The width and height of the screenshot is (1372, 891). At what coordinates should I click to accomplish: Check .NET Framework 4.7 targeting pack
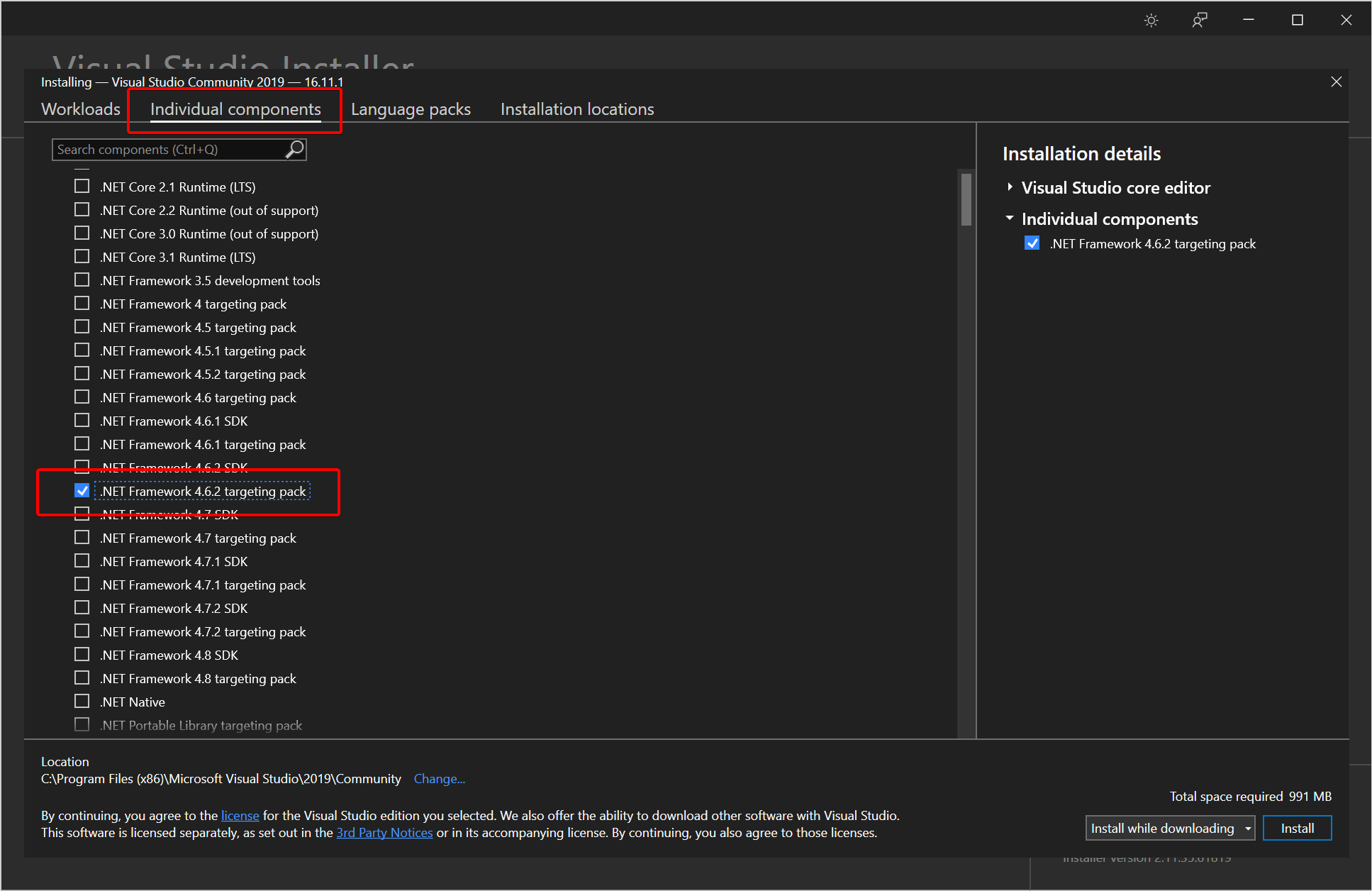click(82, 538)
